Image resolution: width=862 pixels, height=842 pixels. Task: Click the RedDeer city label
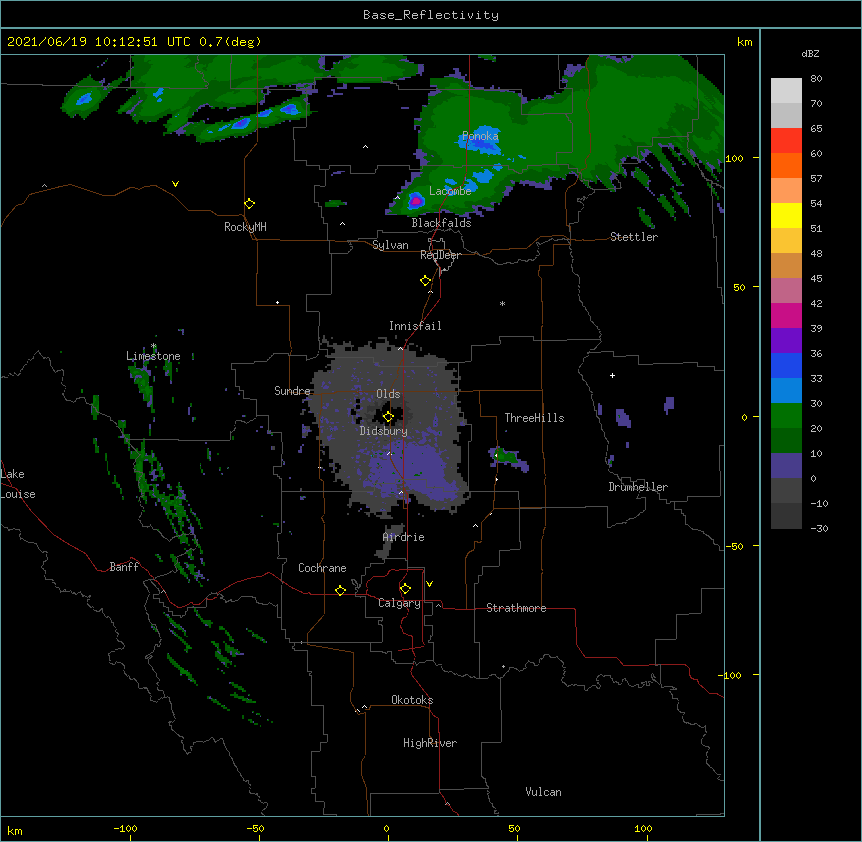(440, 255)
